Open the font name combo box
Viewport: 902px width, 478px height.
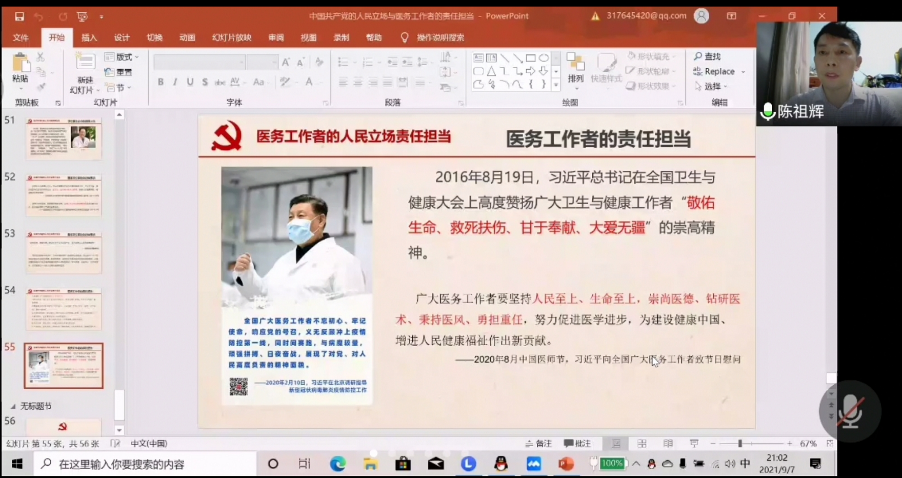pos(199,62)
